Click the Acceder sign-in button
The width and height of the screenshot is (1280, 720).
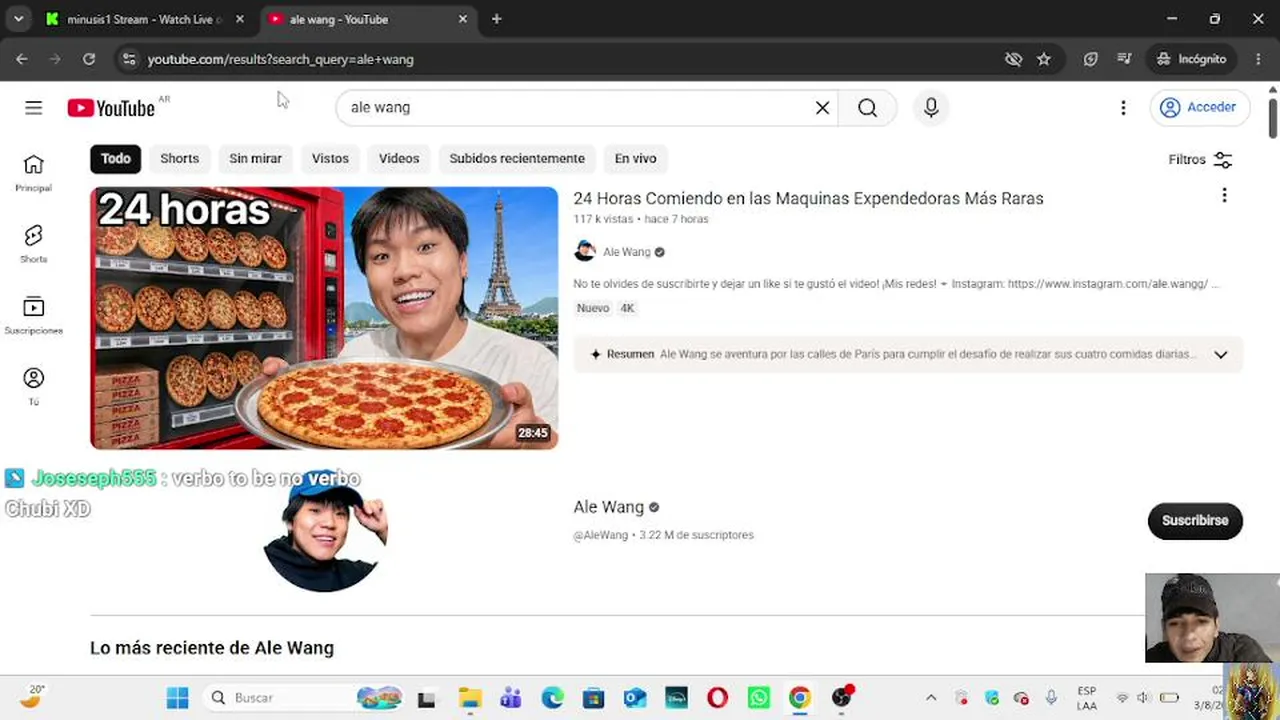point(1200,108)
